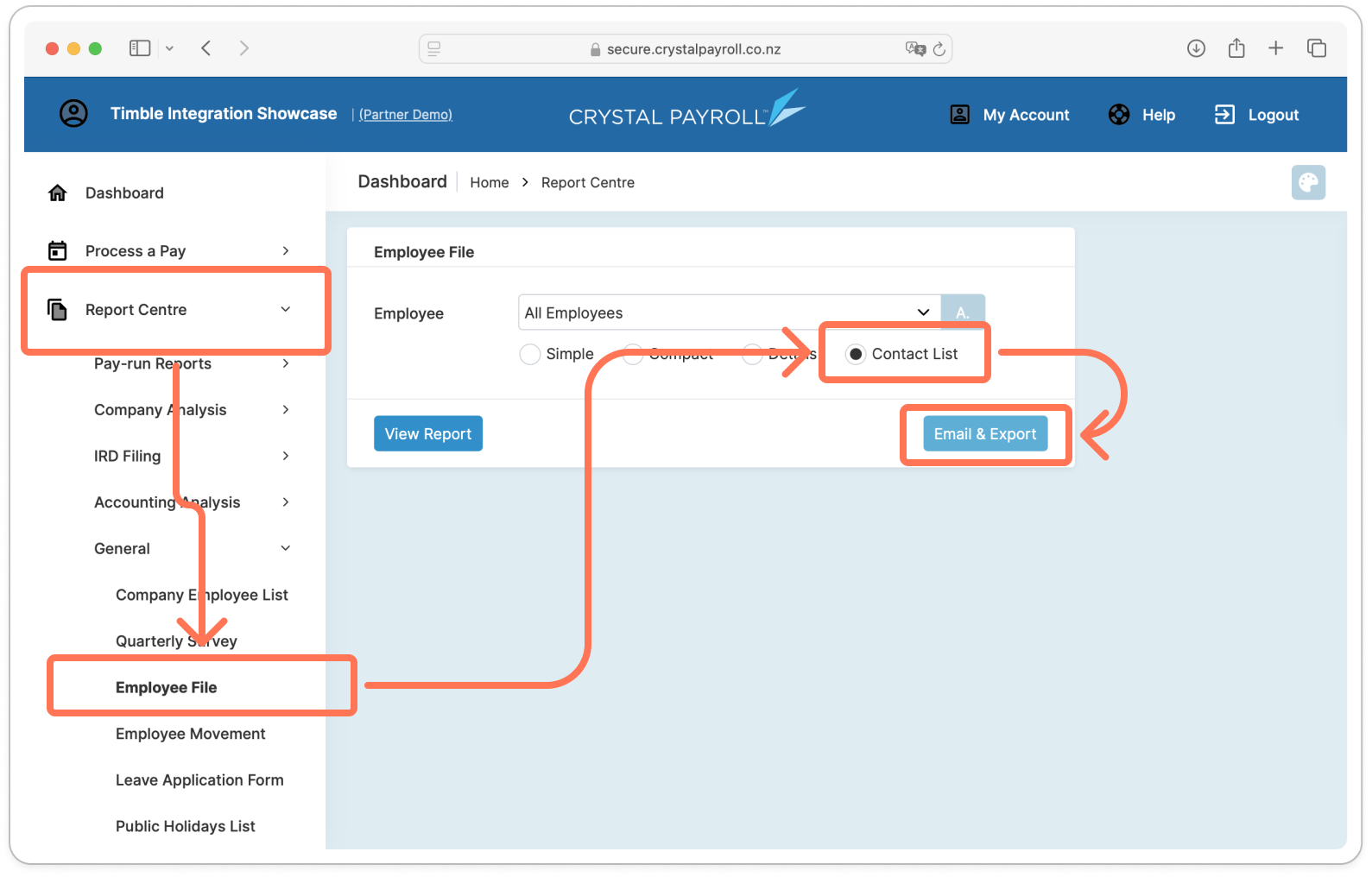Expand IRD Filing chevron
Screen dimensions: 1372x877
pos(286,456)
